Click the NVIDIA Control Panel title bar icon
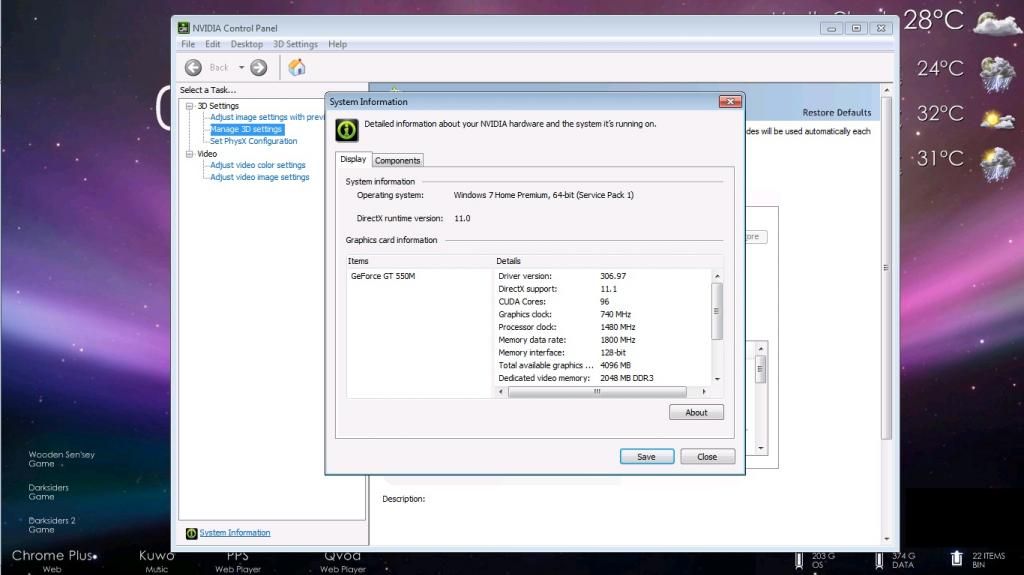 coord(184,28)
